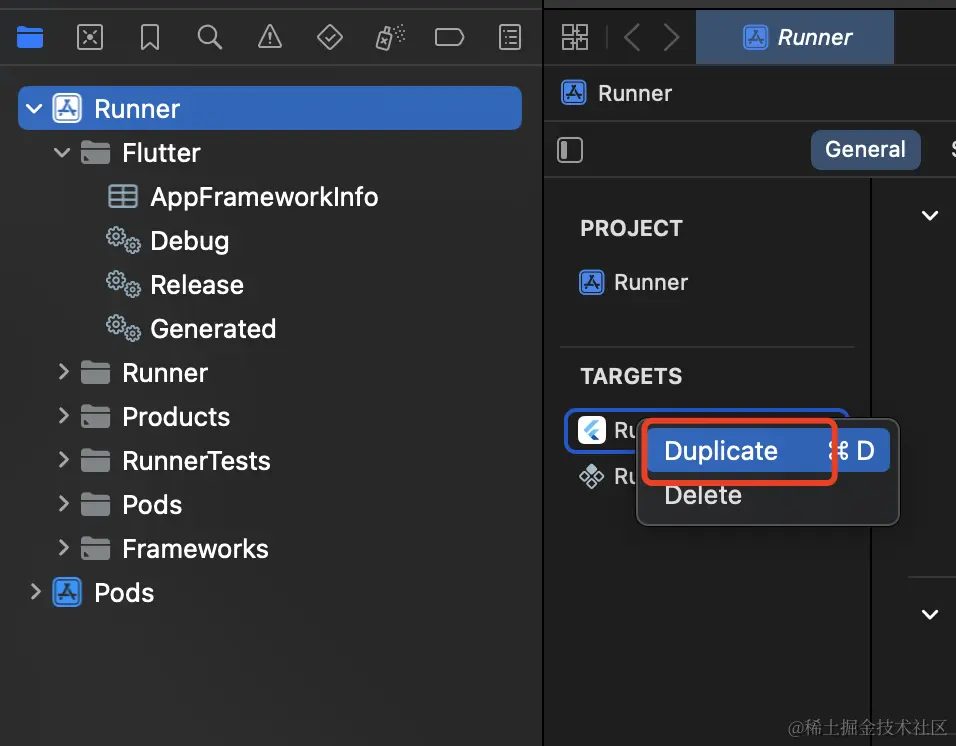
Task: Expand the Frameworks folder
Action: click(63, 548)
